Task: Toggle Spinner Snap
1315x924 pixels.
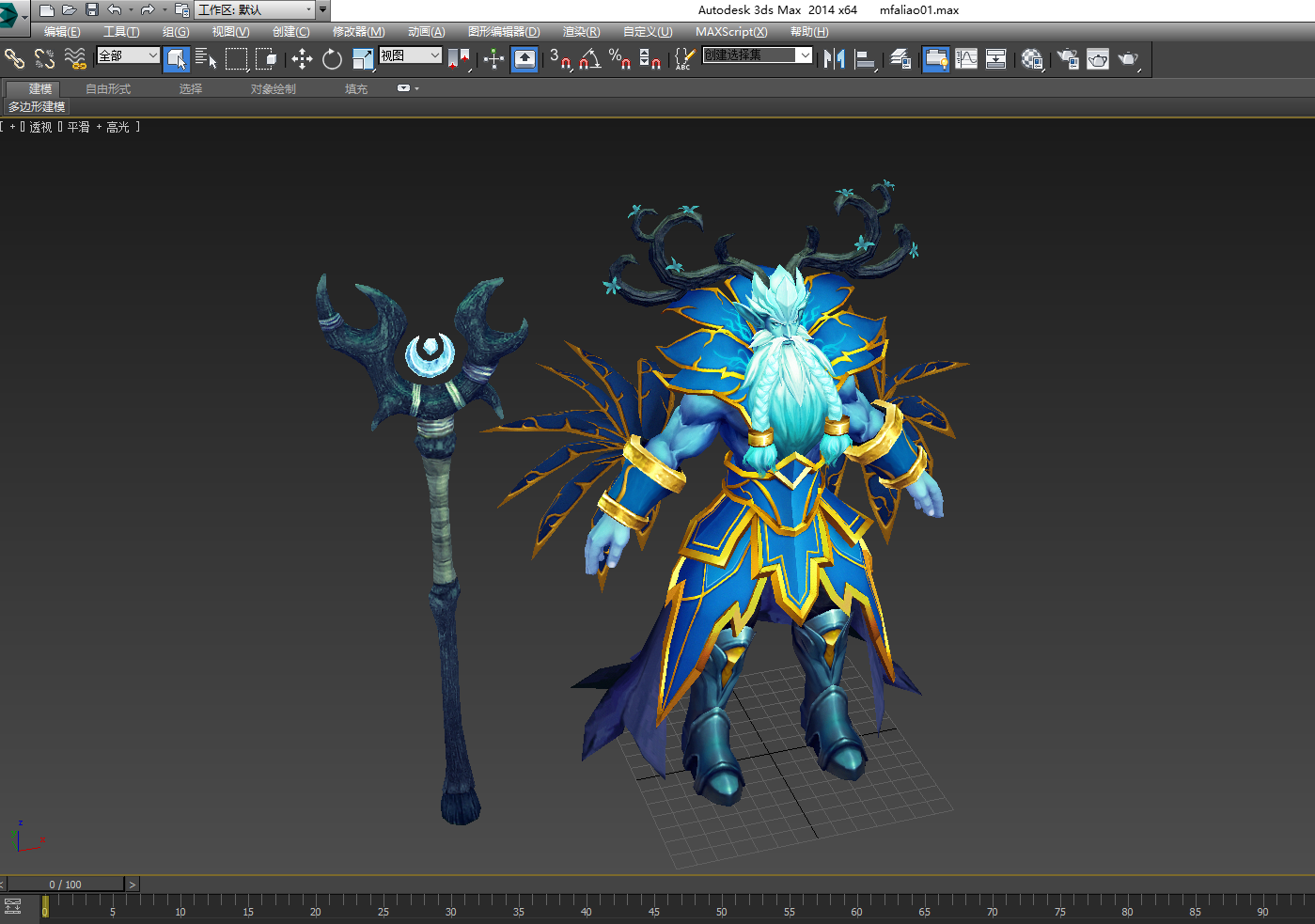Action: pyautogui.click(x=650, y=59)
